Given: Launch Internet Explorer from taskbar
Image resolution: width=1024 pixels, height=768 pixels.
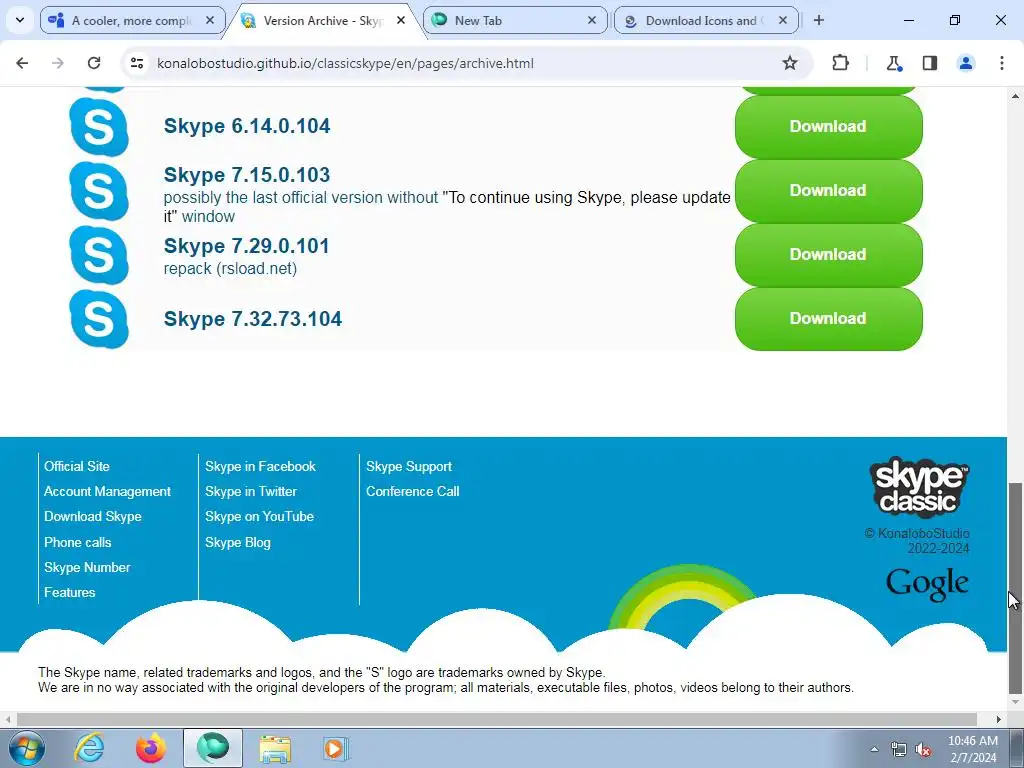Looking at the screenshot, I should pyautogui.click(x=89, y=748).
